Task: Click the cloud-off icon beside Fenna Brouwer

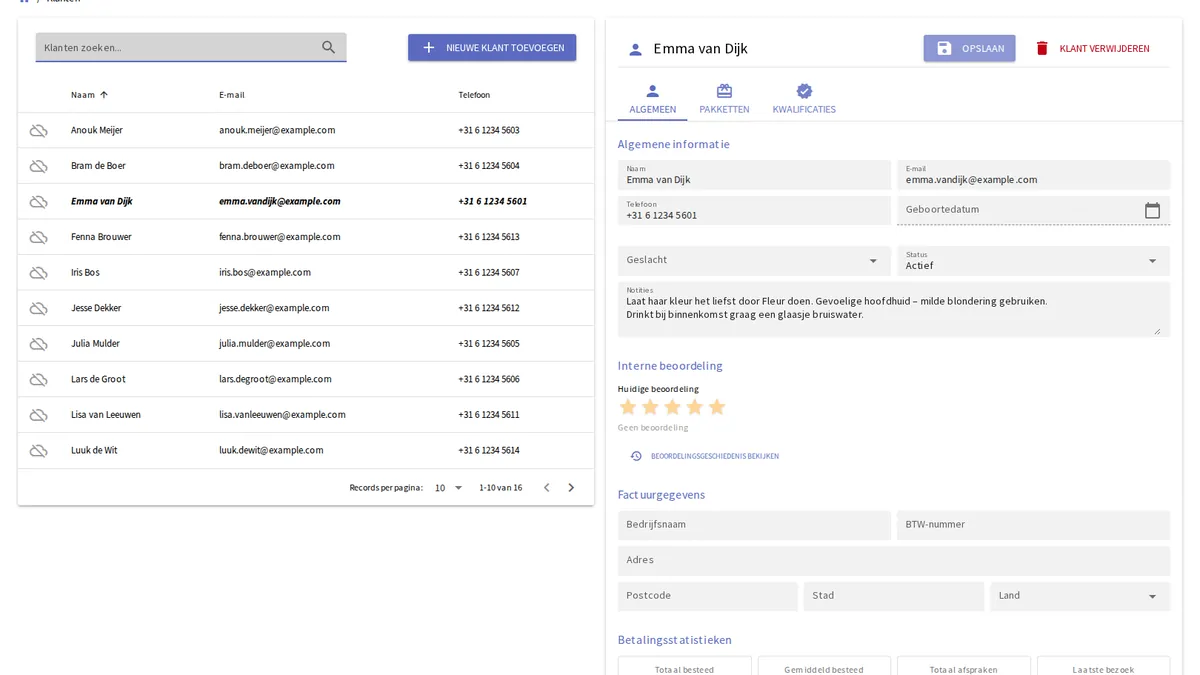Action: 38,237
